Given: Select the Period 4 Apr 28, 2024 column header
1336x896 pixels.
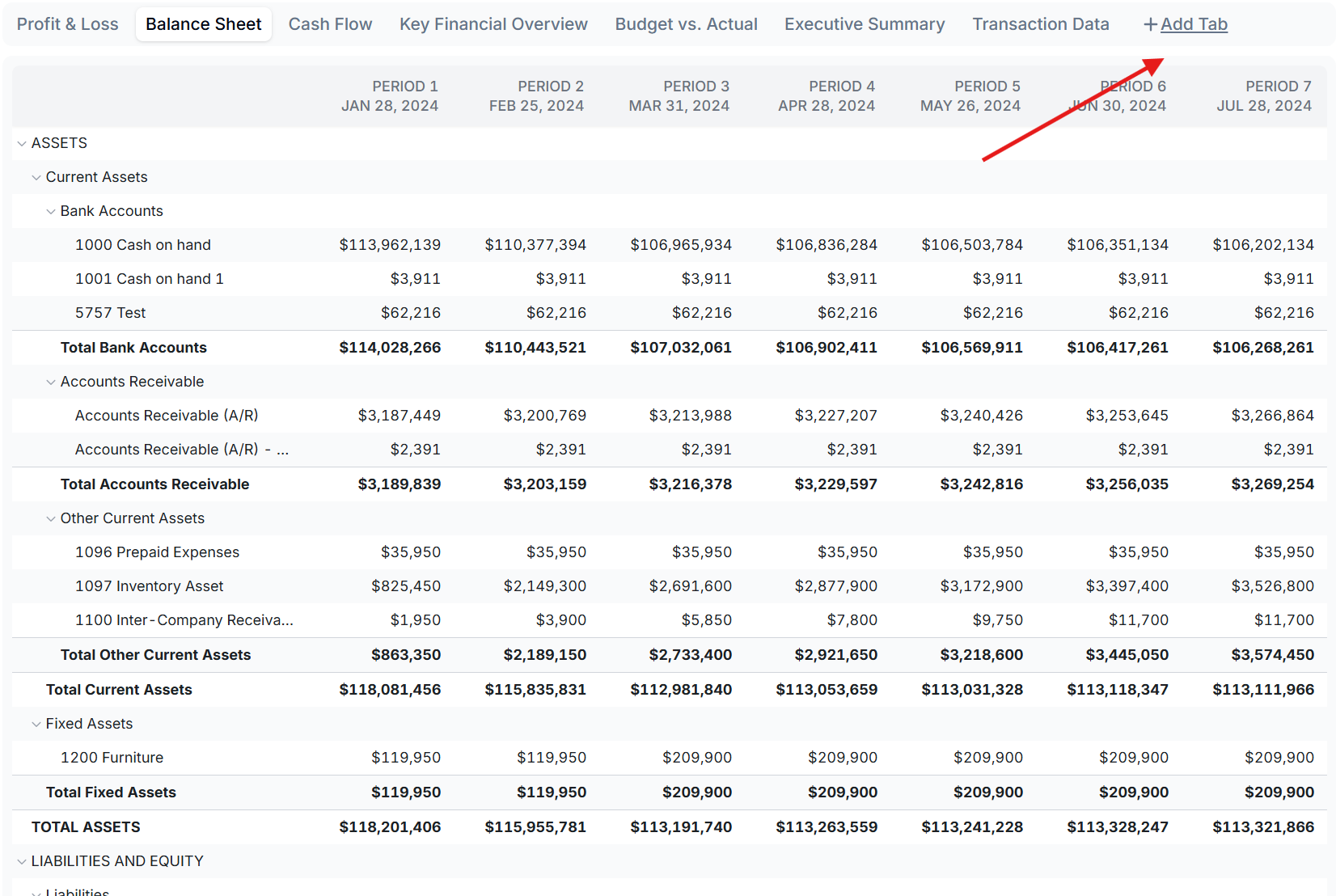Looking at the screenshot, I should 827,95.
